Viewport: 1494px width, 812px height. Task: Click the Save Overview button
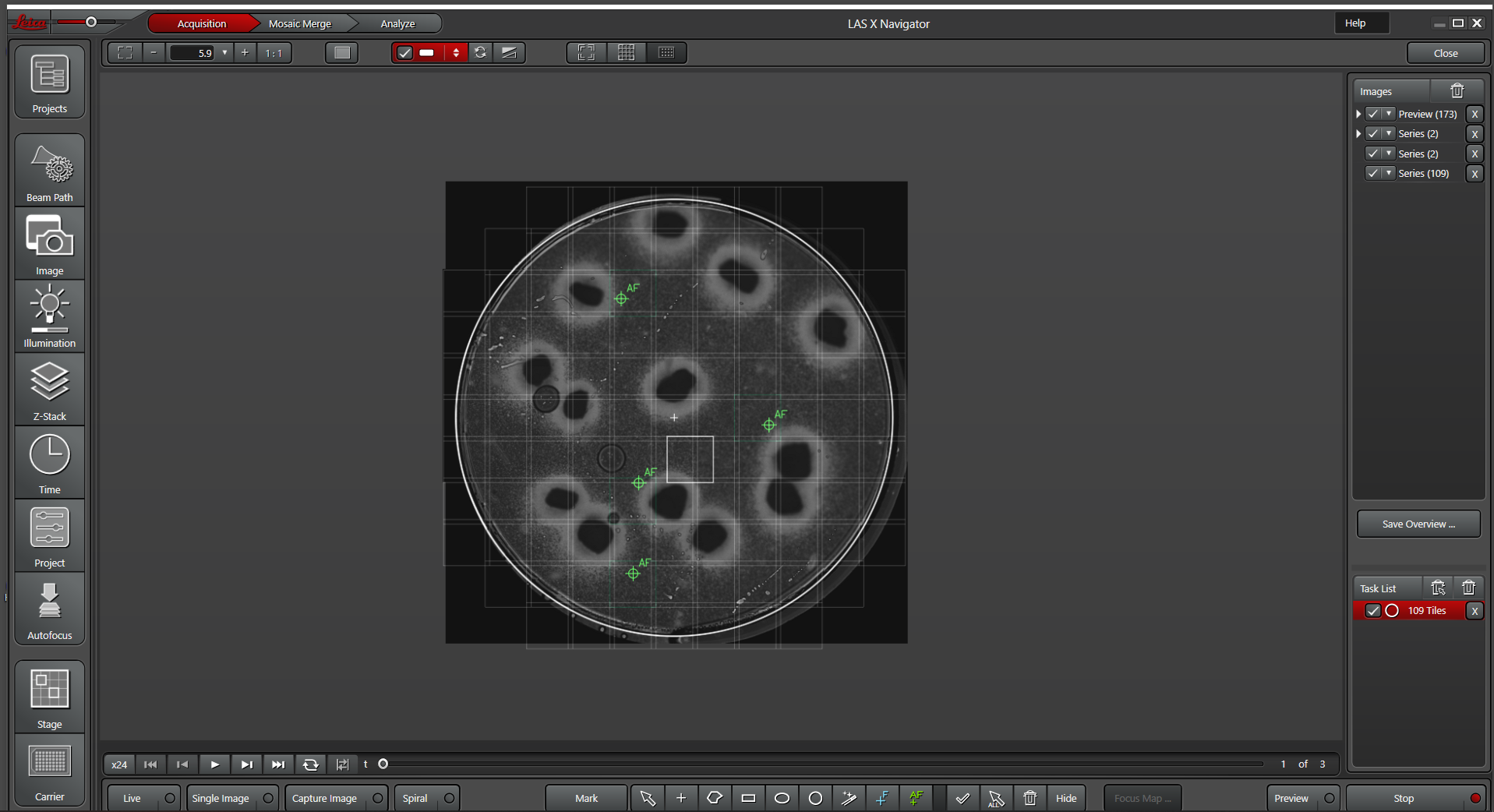click(1418, 524)
